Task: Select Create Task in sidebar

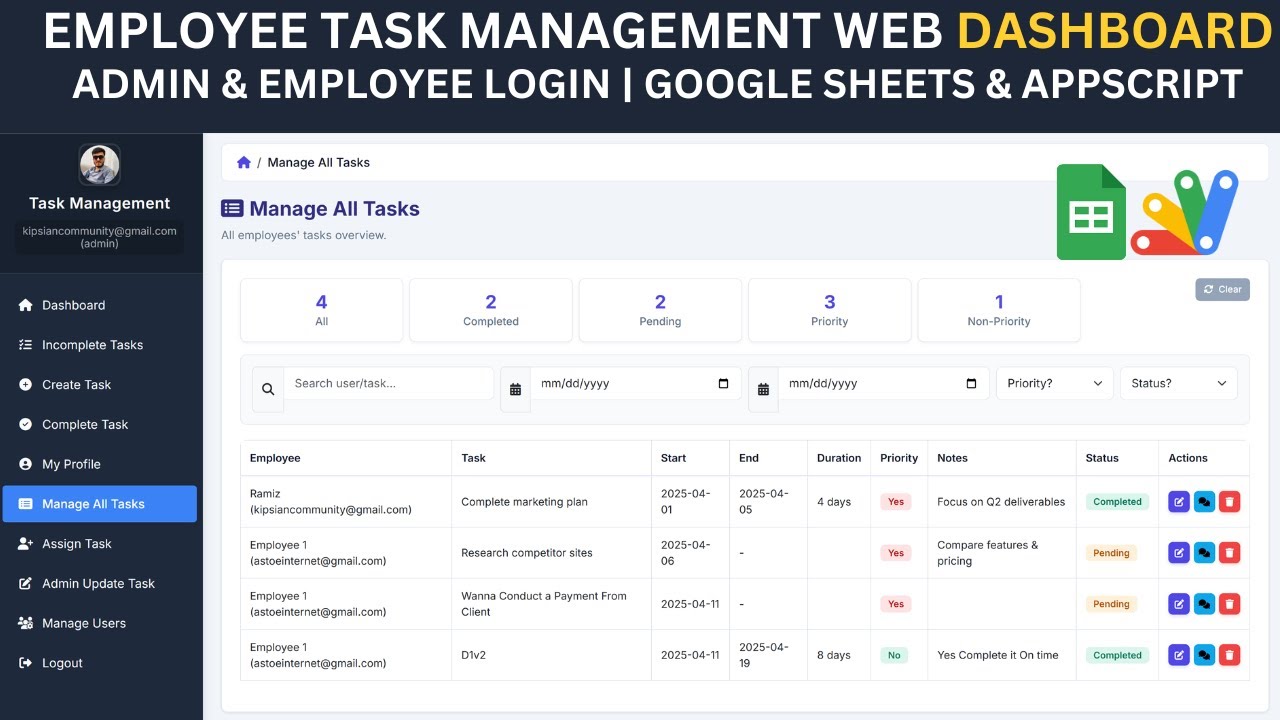Action: 100,385
